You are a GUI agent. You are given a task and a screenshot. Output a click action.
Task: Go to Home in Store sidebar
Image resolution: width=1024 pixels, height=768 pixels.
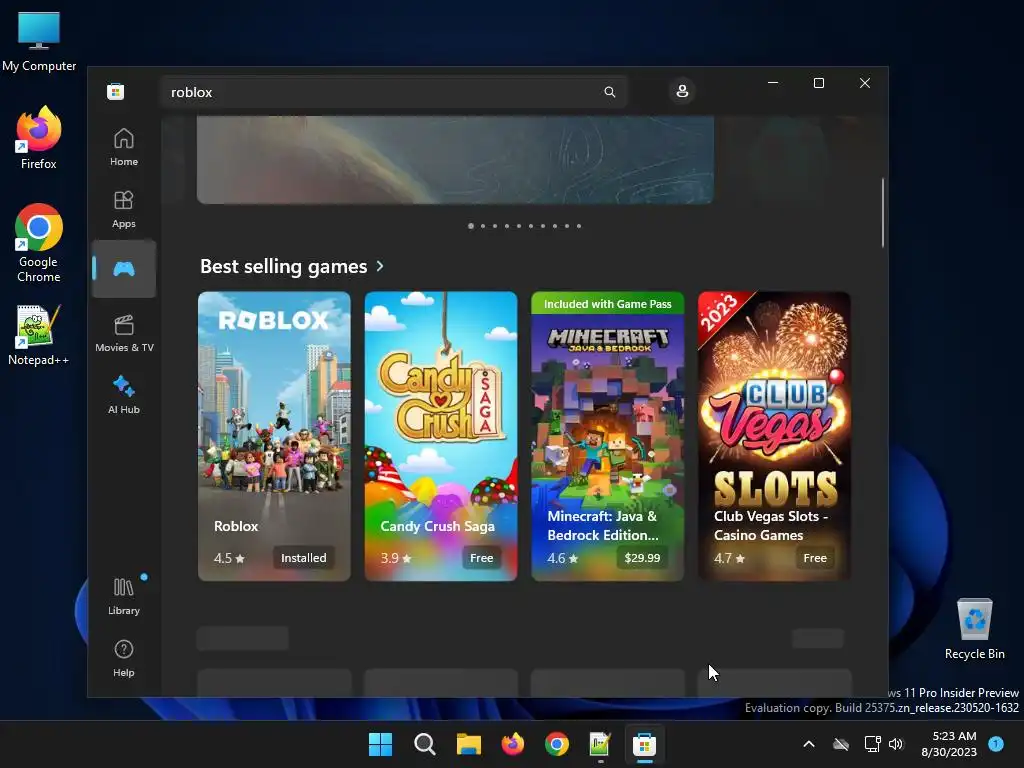[123, 148]
